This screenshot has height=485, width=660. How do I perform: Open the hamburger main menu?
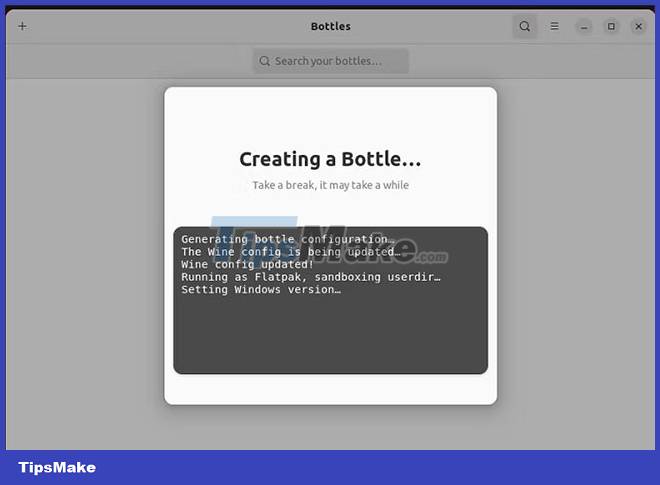coord(554,27)
